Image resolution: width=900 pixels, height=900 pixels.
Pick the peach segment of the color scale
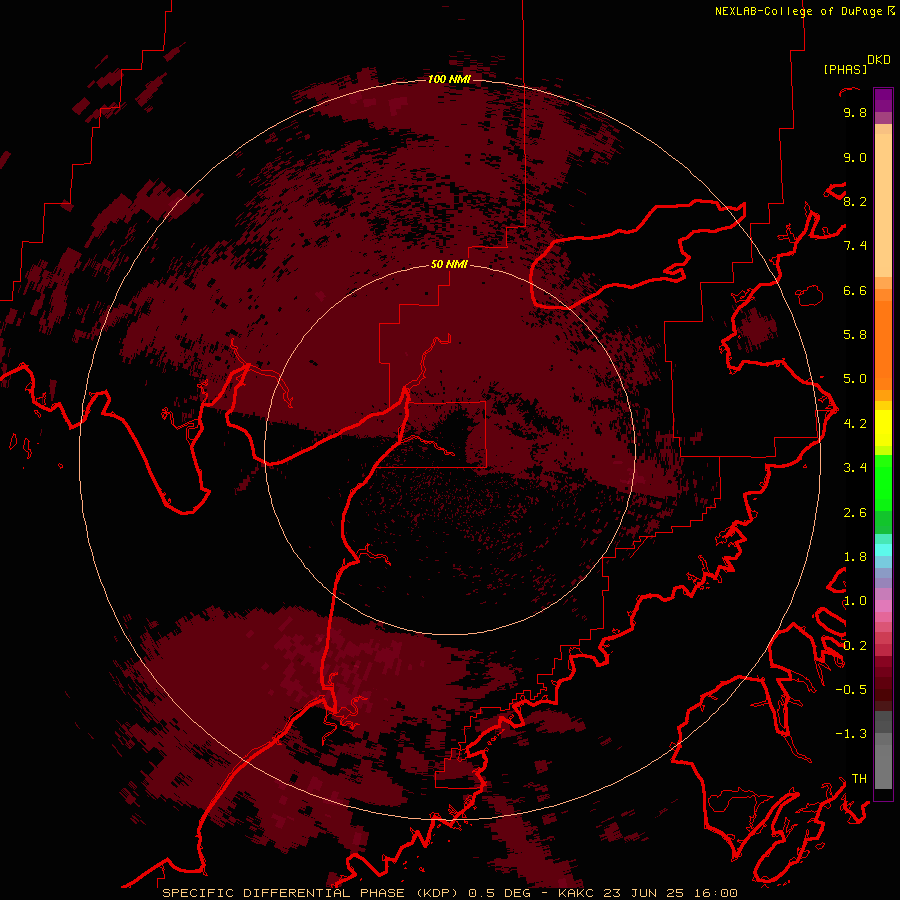(x=883, y=207)
